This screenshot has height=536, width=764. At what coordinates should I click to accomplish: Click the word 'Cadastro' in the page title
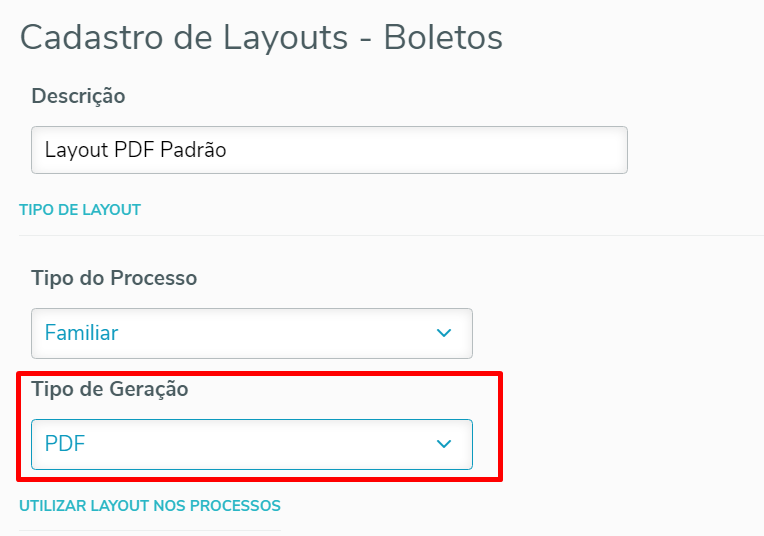(x=86, y=38)
